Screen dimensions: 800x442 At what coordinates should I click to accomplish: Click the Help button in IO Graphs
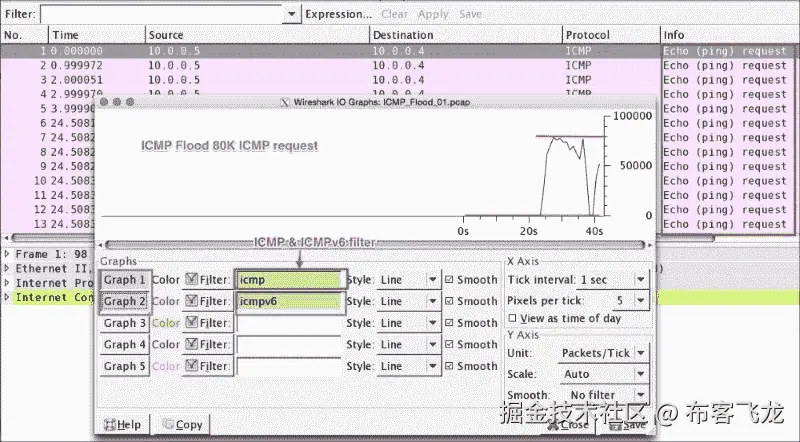123,425
